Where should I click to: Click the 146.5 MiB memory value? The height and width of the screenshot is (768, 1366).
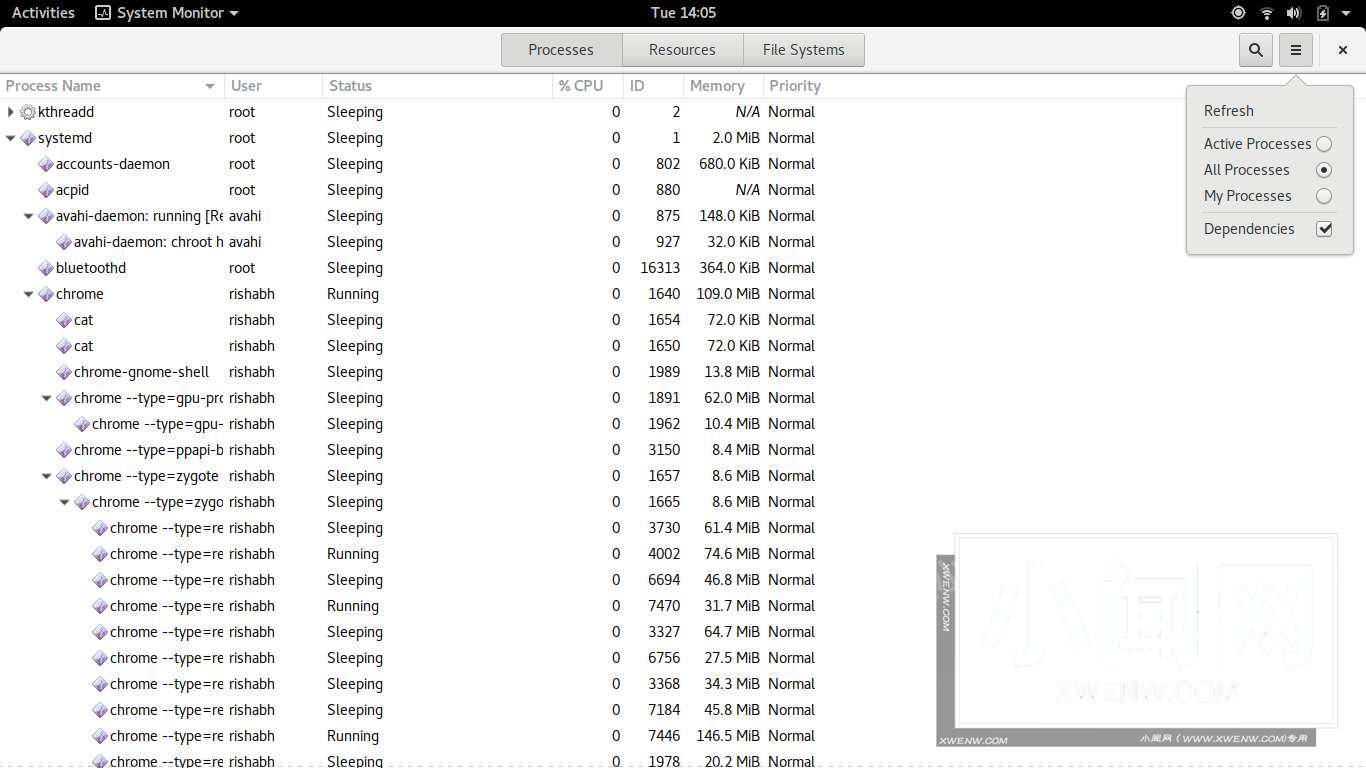(728, 736)
